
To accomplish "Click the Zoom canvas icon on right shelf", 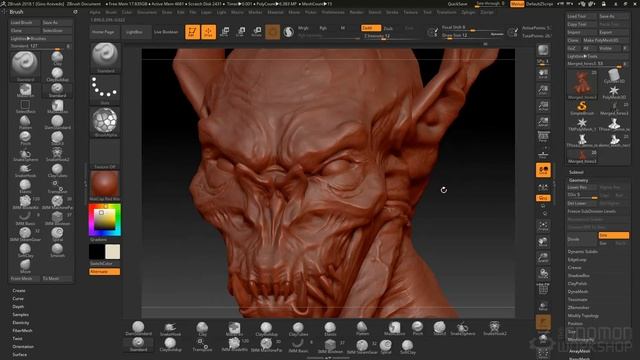I will [x=543, y=90].
